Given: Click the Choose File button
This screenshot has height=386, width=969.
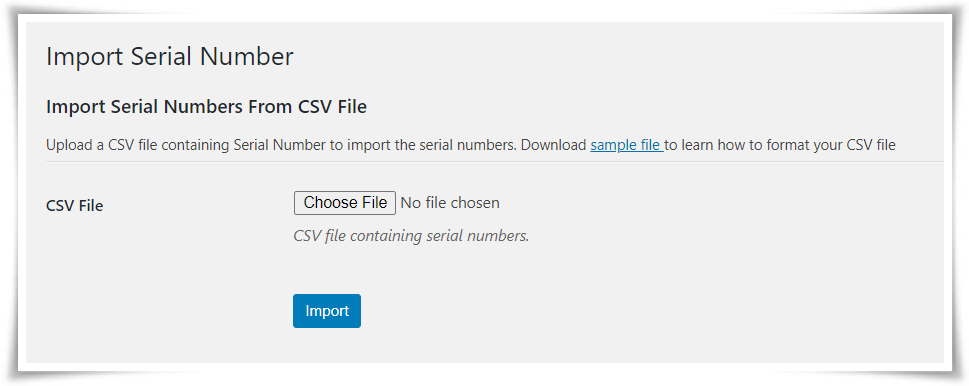Looking at the screenshot, I should 344,203.
